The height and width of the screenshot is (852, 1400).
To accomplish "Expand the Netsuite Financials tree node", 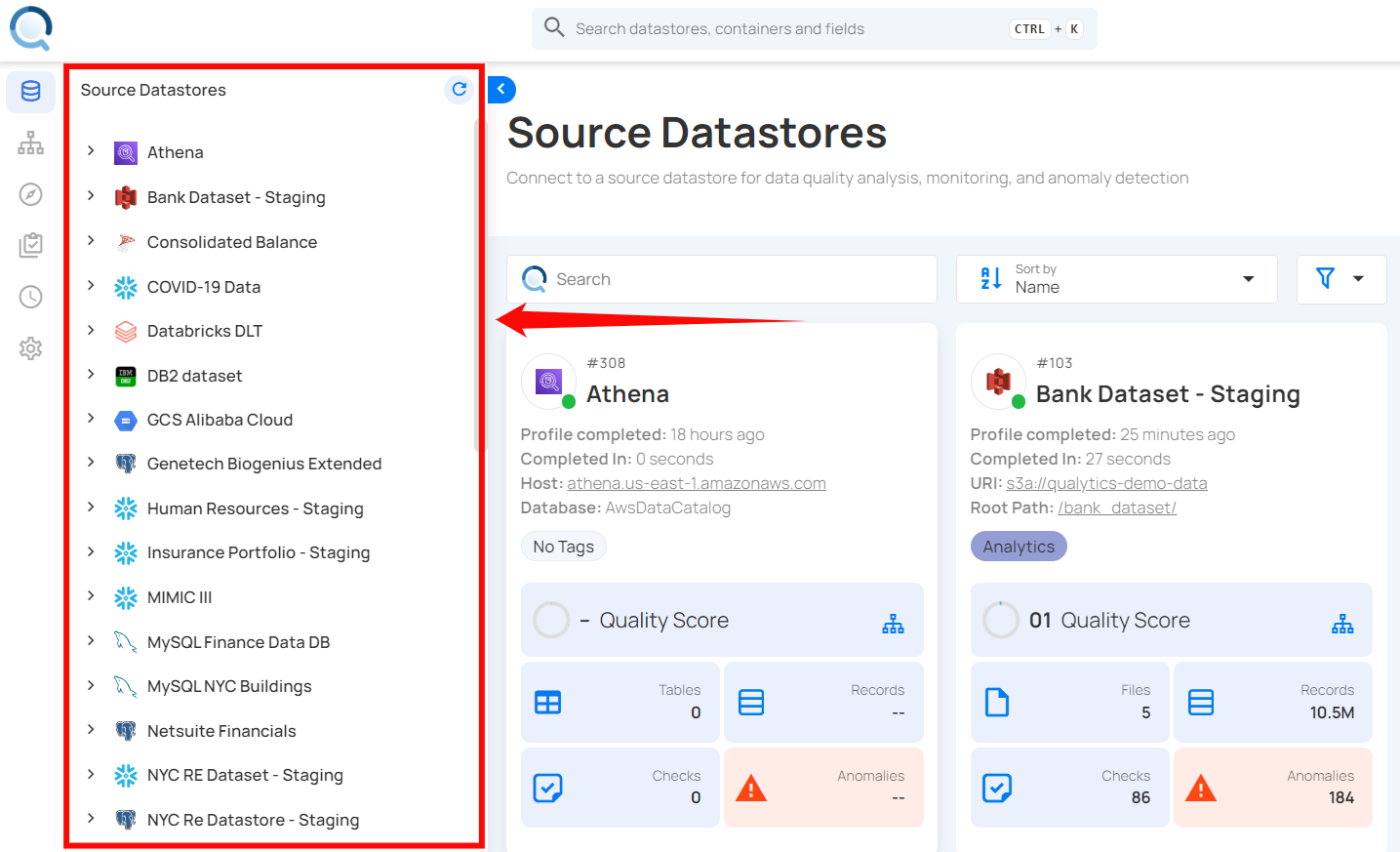I will (x=91, y=729).
